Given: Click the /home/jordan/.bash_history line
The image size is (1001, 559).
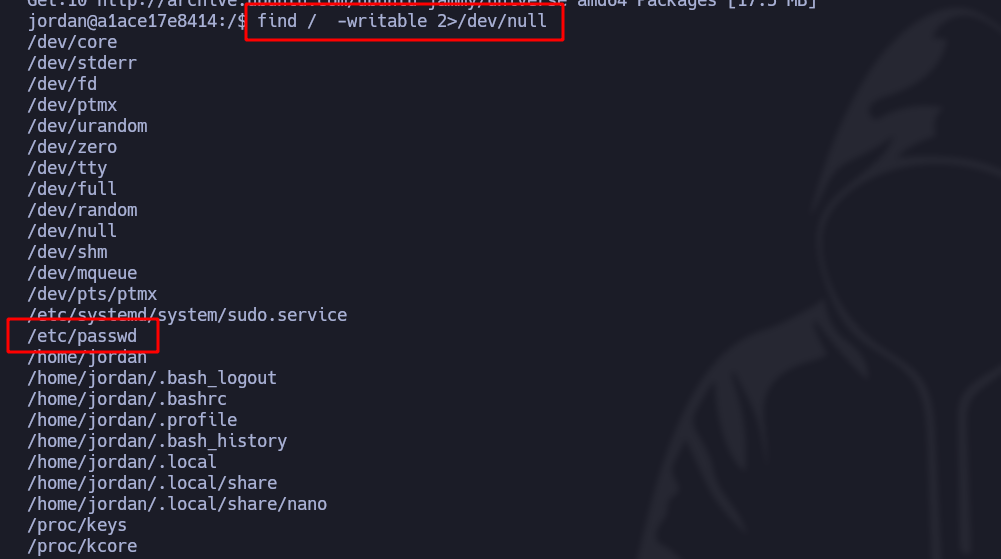Looking at the screenshot, I should click(x=157, y=441).
